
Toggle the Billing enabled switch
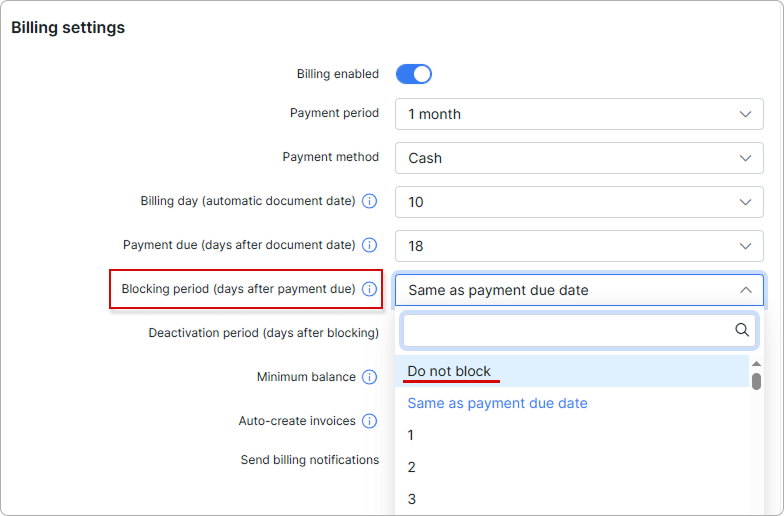click(x=414, y=74)
